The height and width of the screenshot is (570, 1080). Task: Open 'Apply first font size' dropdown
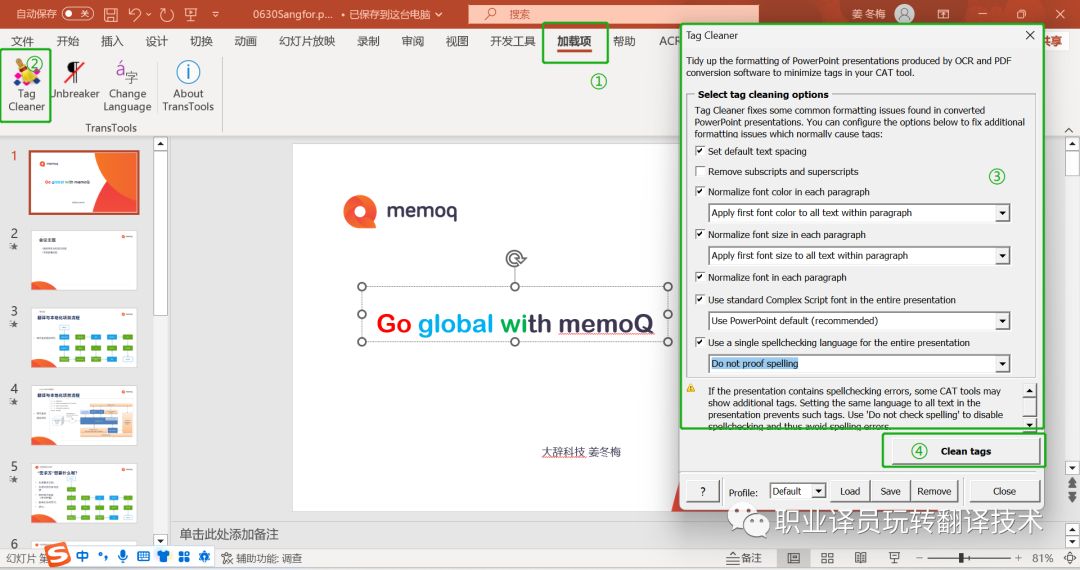pos(1002,256)
